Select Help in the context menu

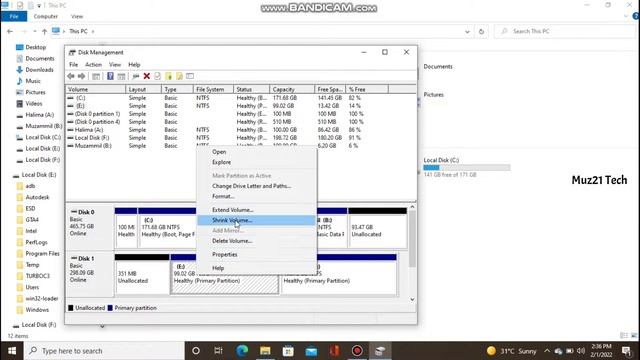pyautogui.click(x=256, y=268)
